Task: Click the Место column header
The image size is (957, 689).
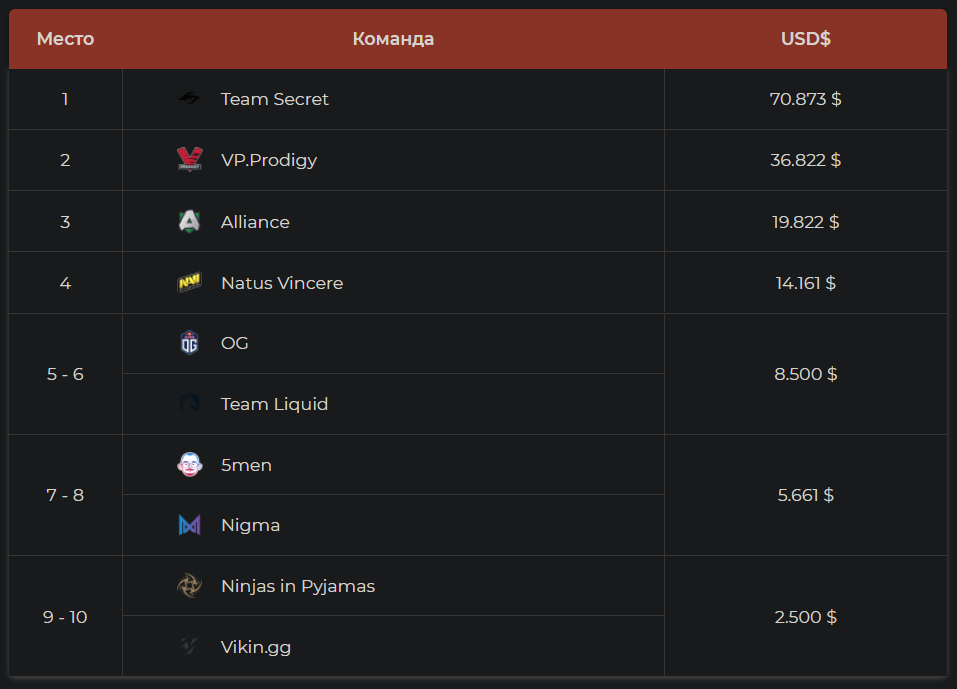Action: 65,39
